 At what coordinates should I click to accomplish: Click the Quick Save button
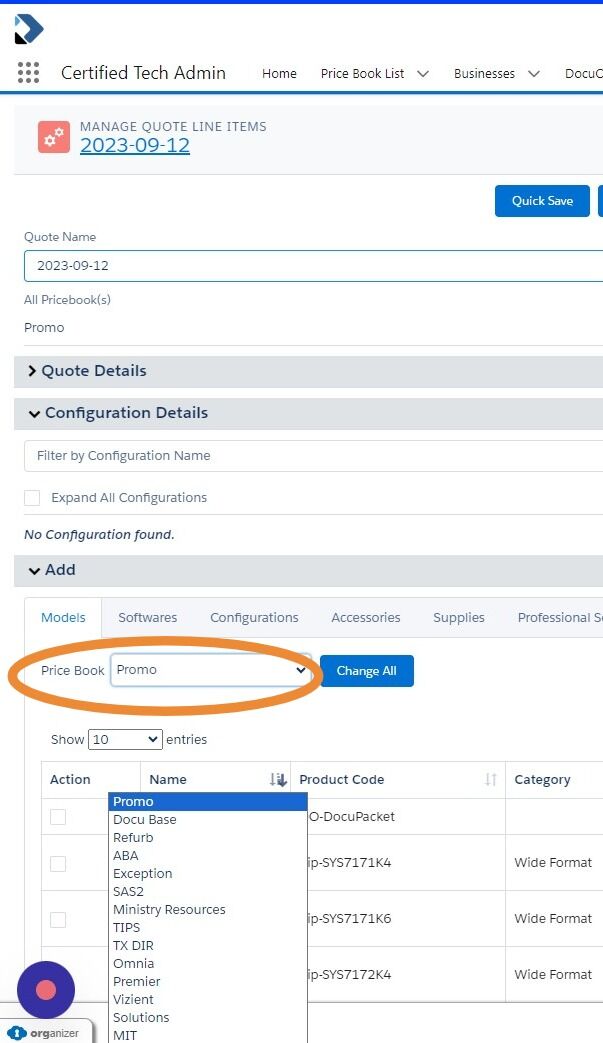tap(542, 201)
